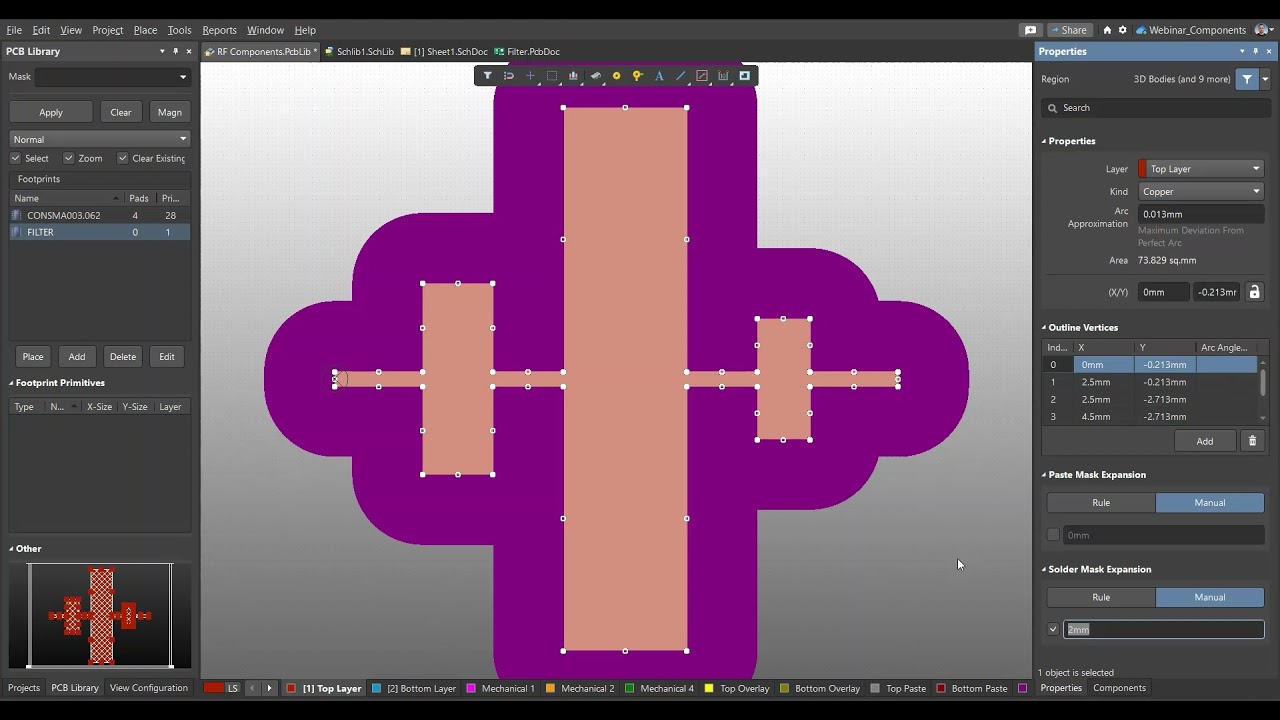The width and height of the screenshot is (1280, 720).
Task: Click the Top Overlay yellow color swatch
Action: [x=709, y=688]
